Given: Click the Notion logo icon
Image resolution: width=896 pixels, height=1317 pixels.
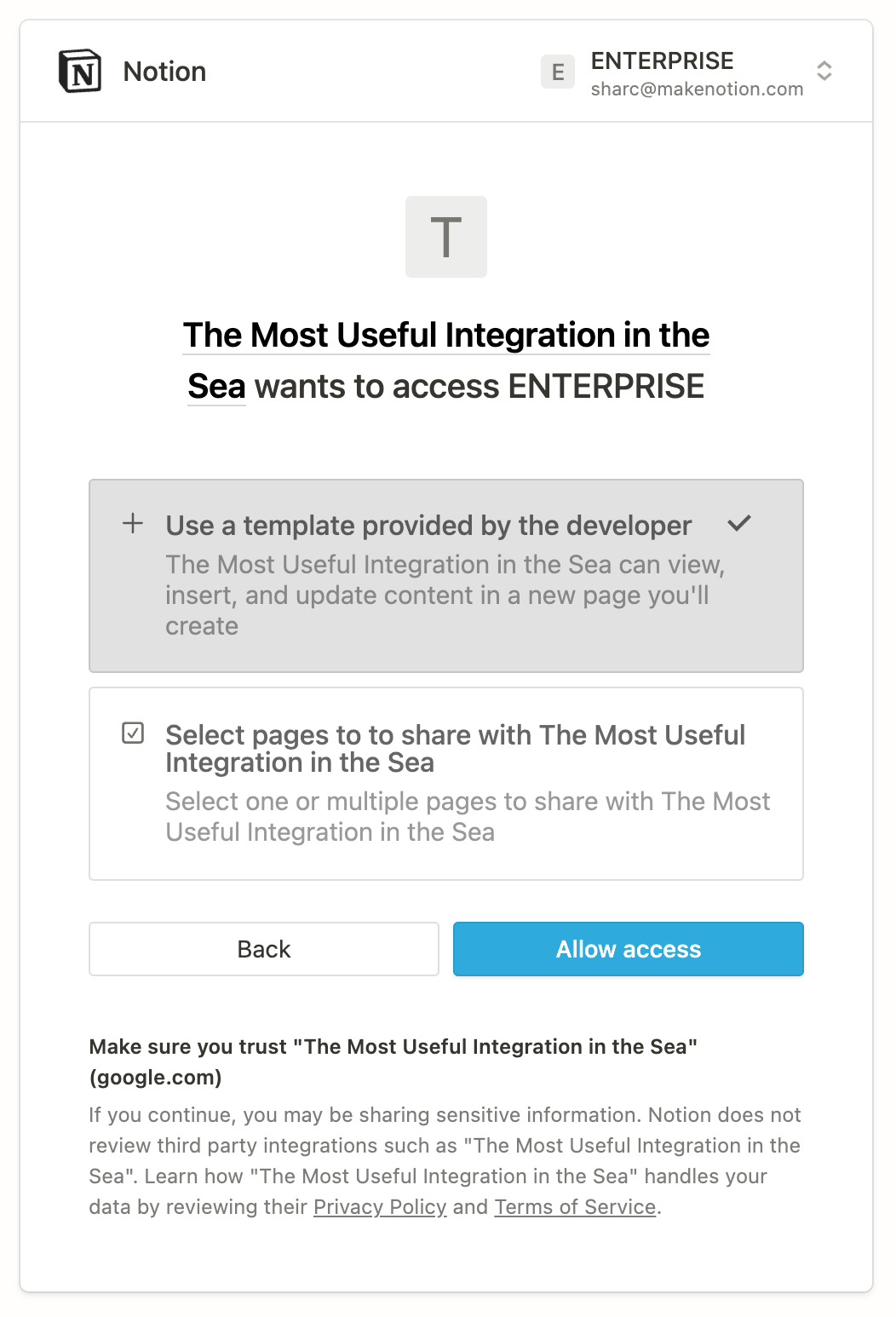Looking at the screenshot, I should (80, 72).
